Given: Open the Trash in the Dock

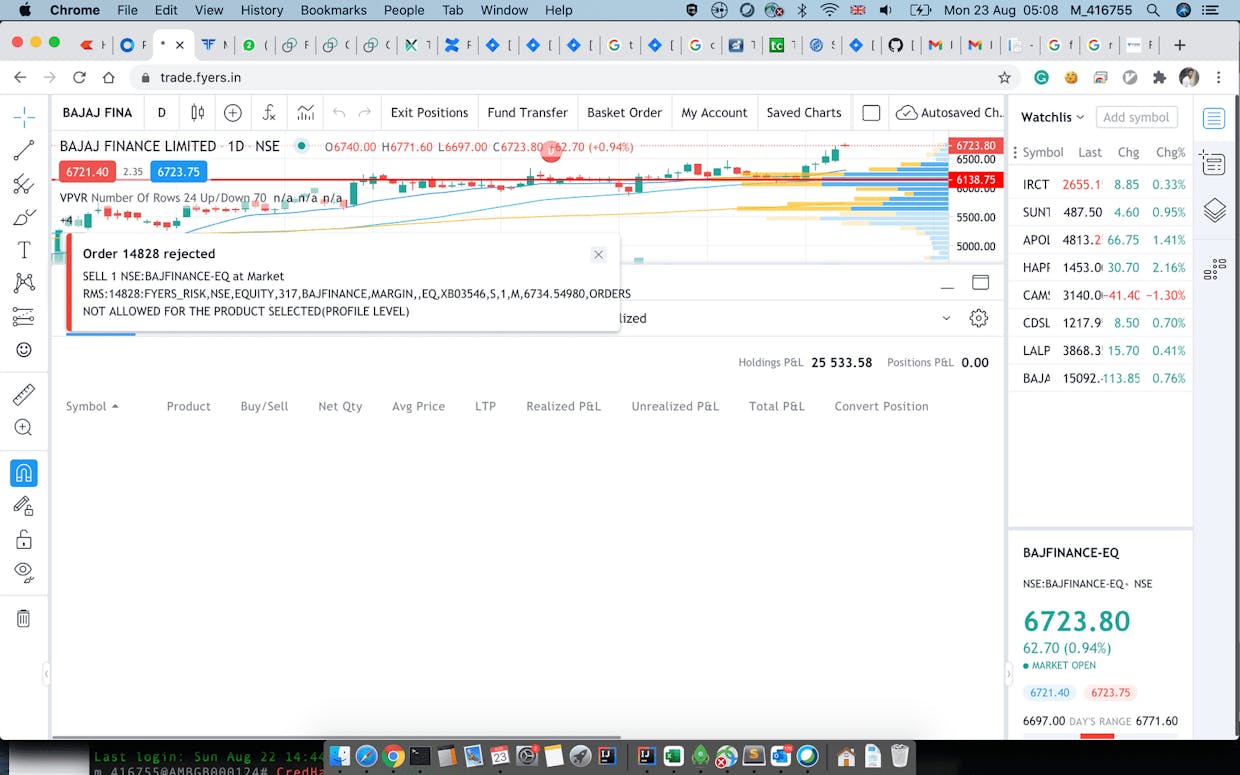Looking at the screenshot, I should [x=899, y=756].
